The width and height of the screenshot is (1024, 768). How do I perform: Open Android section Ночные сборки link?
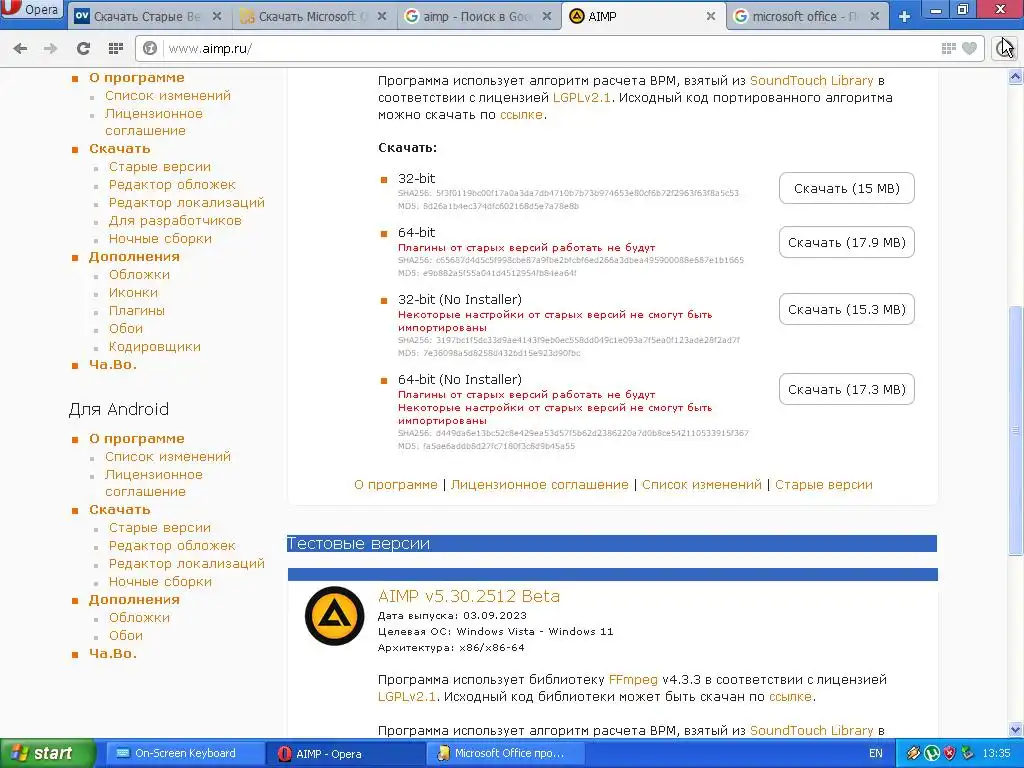(x=160, y=582)
